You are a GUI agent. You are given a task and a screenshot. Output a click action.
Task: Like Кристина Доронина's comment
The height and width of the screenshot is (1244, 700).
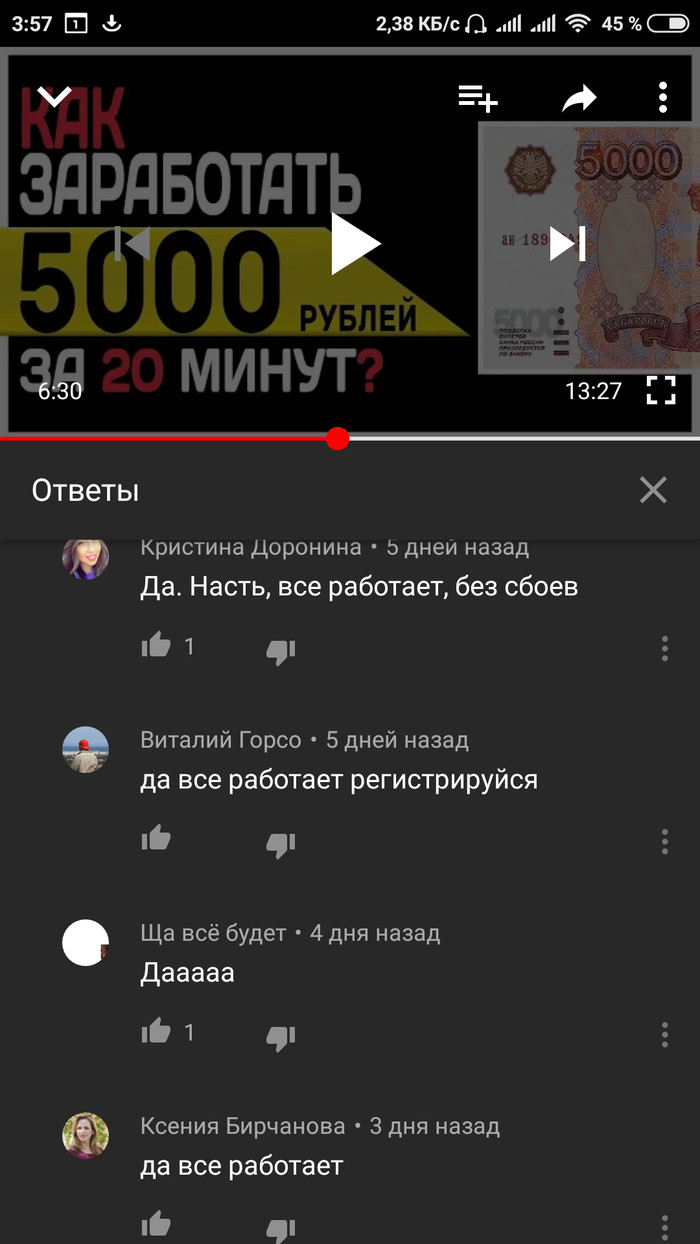[156, 646]
